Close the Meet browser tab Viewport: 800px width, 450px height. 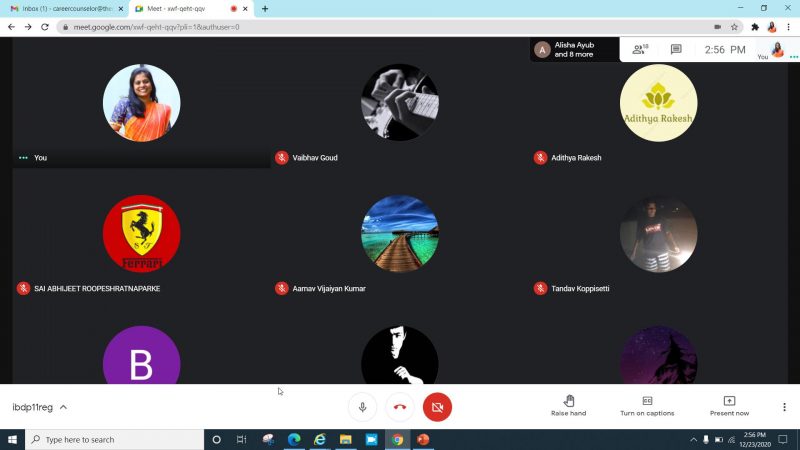(x=245, y=9)
